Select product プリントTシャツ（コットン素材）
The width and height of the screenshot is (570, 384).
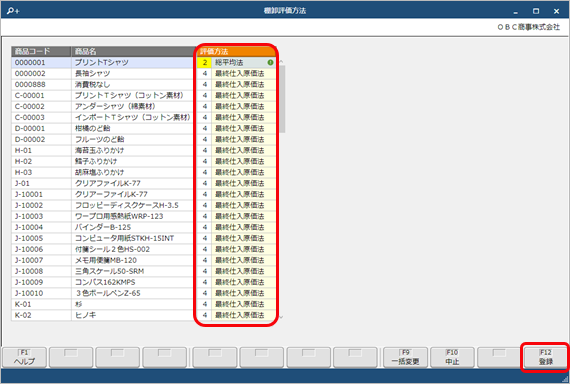(131, 95)
